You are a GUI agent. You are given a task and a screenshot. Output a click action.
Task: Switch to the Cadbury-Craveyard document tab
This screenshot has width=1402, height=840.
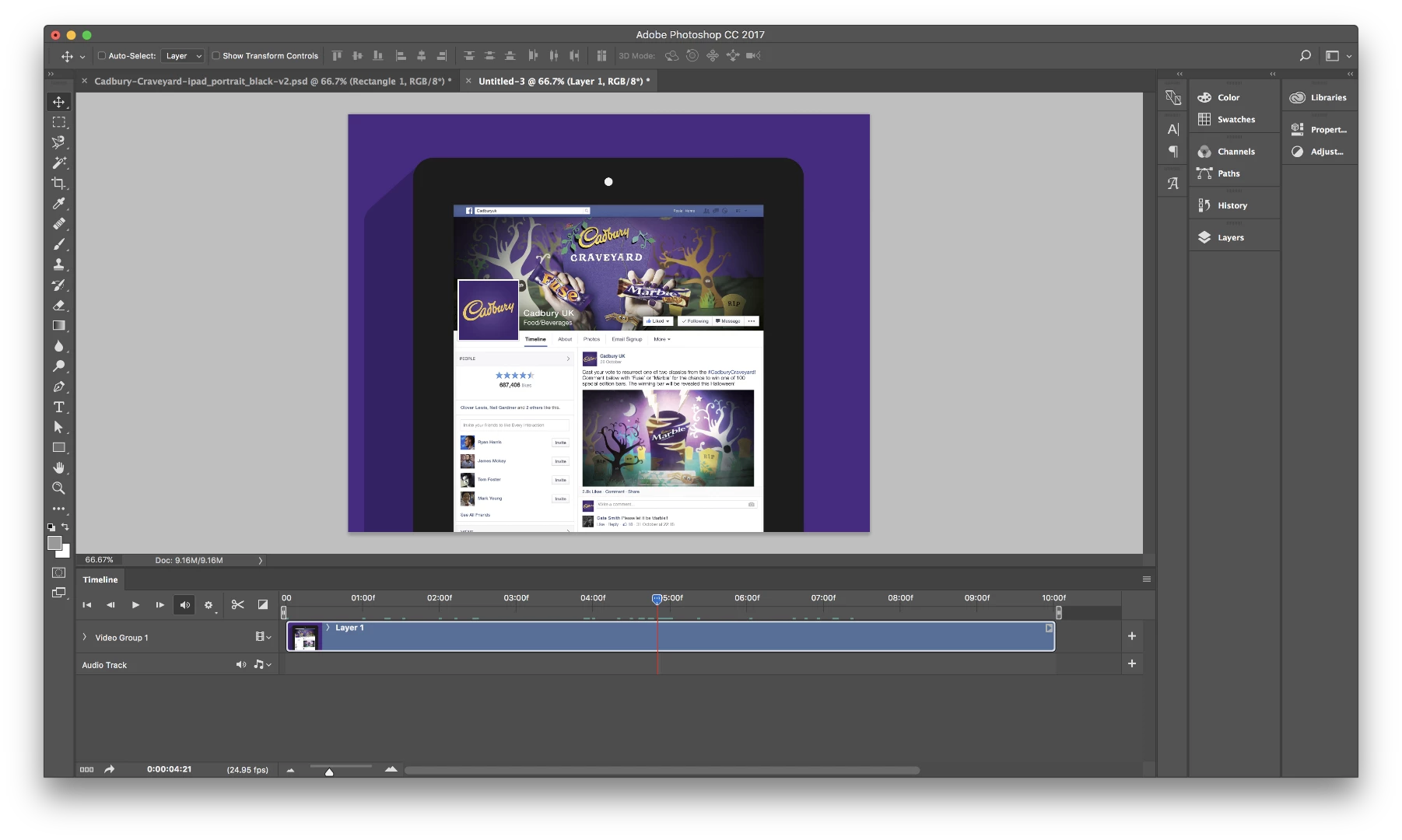click(272, 81)
